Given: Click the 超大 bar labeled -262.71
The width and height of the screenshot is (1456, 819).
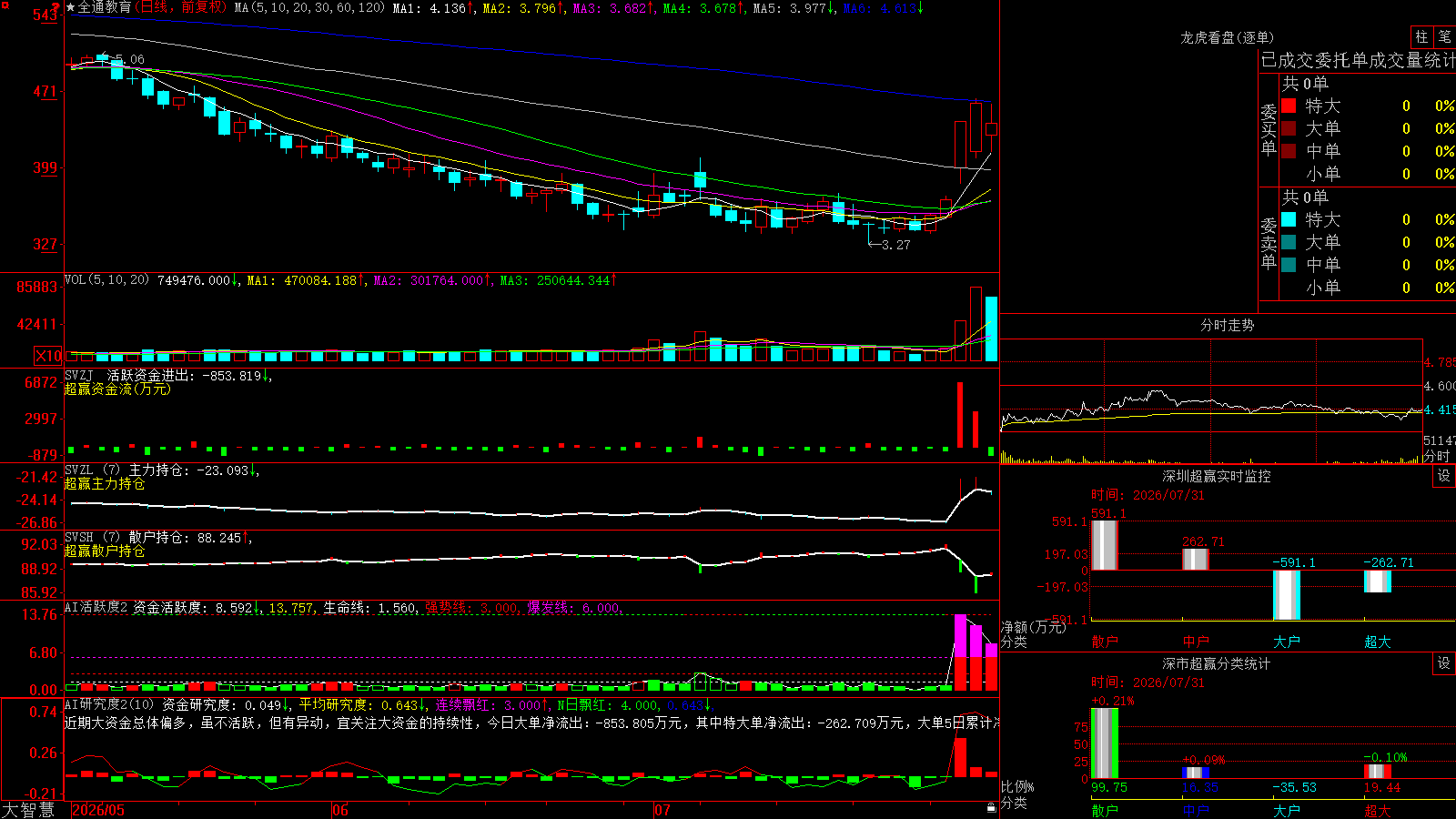Looking at the screenshot, I should [x=1378, y=581].
